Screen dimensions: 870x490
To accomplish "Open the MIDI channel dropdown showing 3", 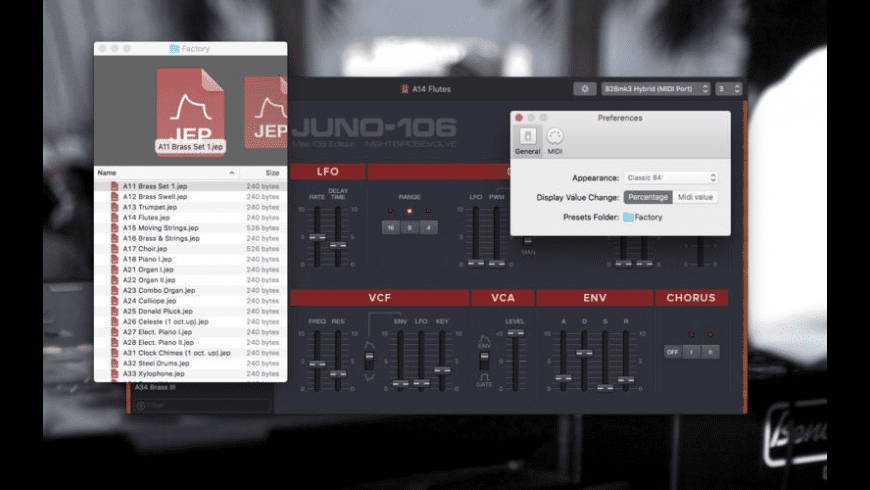I will (729, 89).
